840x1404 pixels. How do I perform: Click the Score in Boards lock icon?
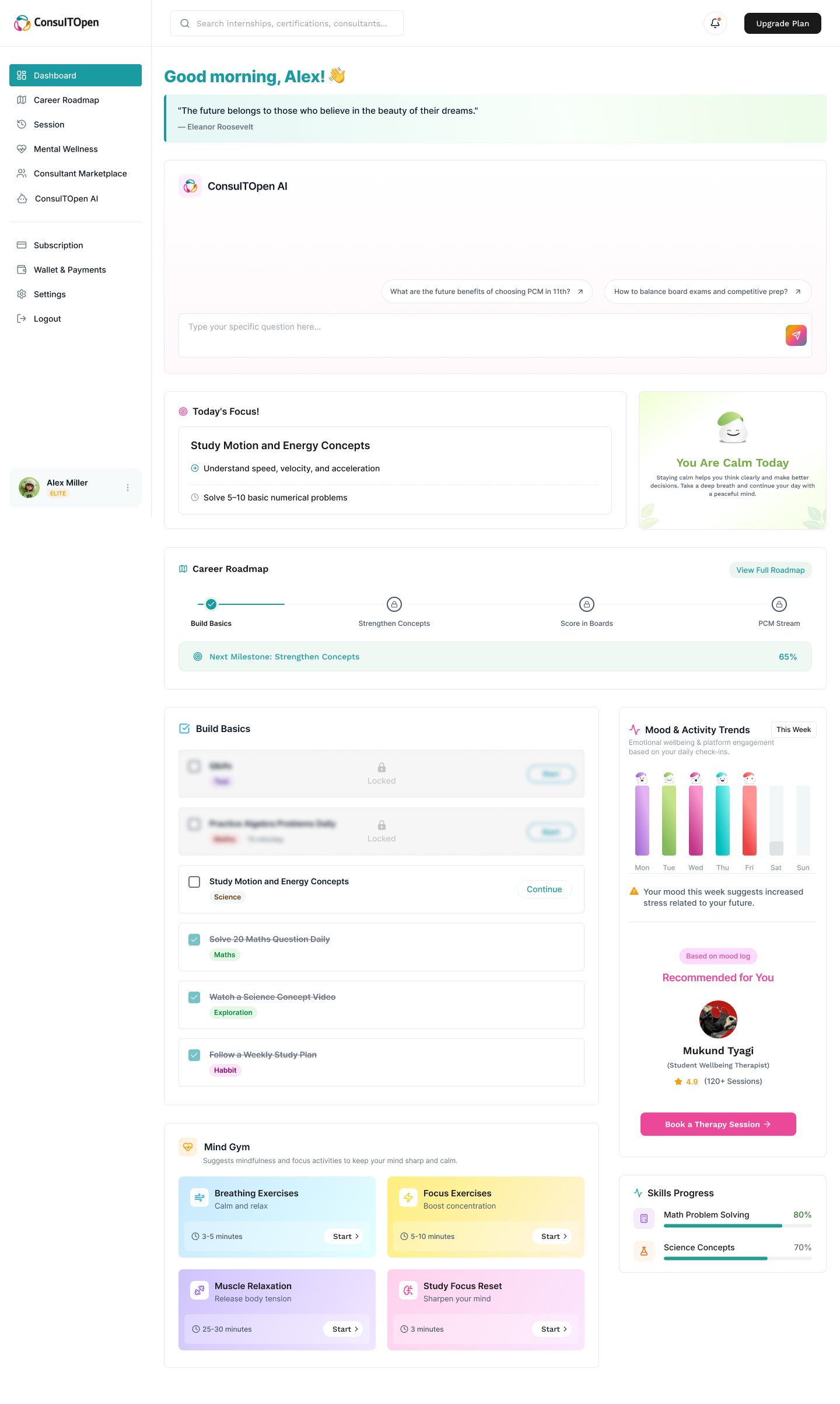pyautogui.click(x=587, y=604)
